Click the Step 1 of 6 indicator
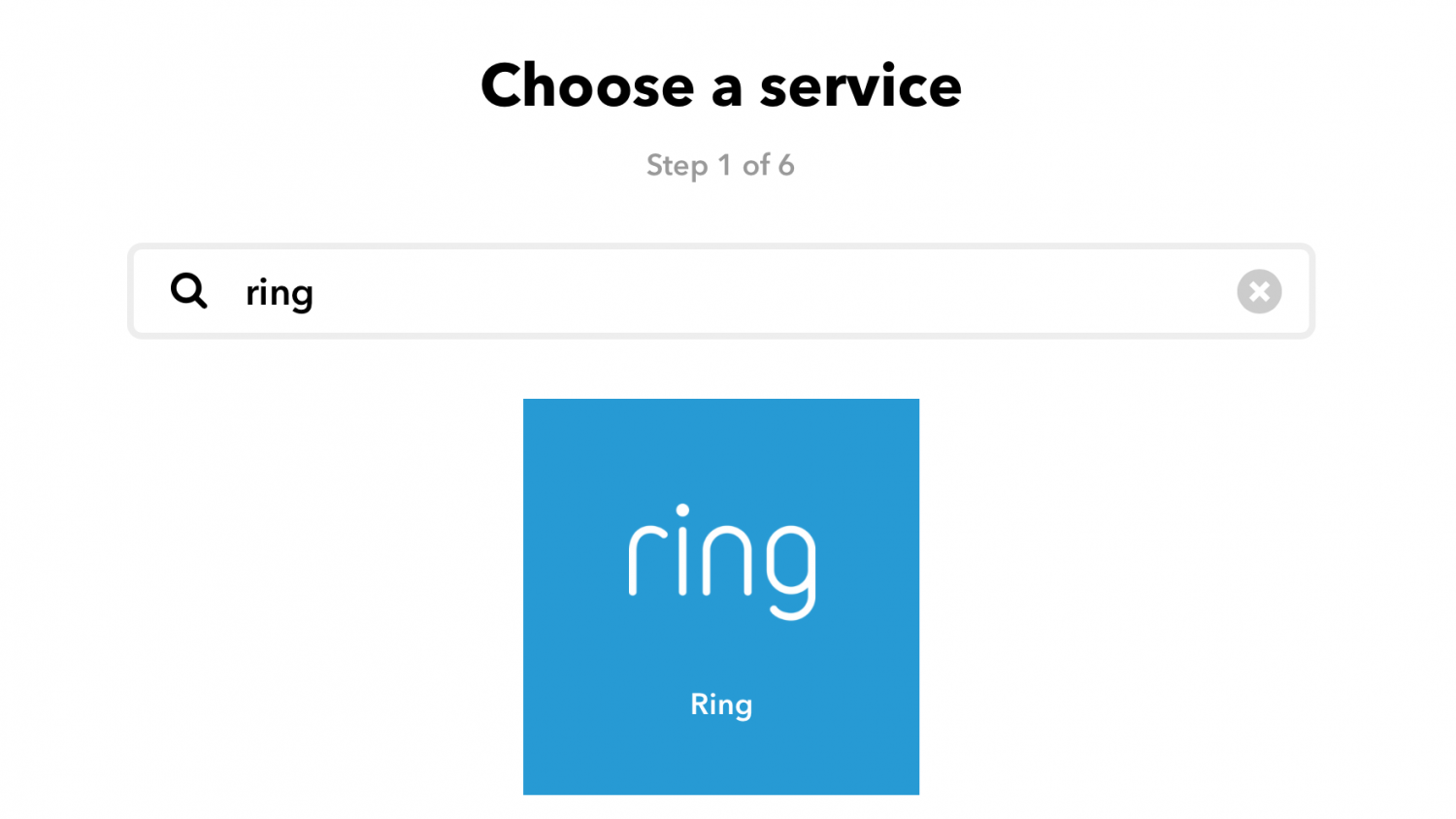The width and height of the screenshot is (1456, 819). point(720,165)
